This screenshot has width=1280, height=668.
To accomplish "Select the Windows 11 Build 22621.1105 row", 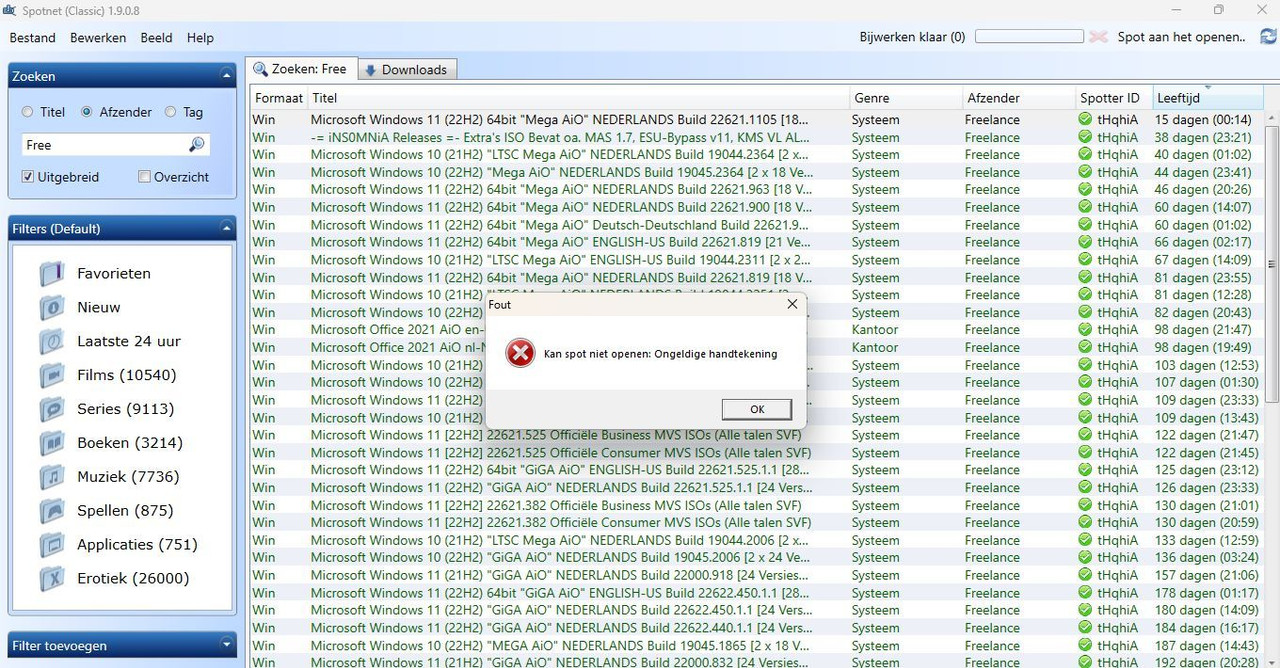I will [x=757, y=119].
